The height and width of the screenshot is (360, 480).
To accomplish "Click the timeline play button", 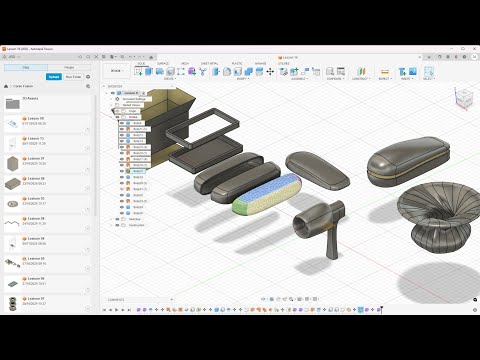I will tap(116, 310).
